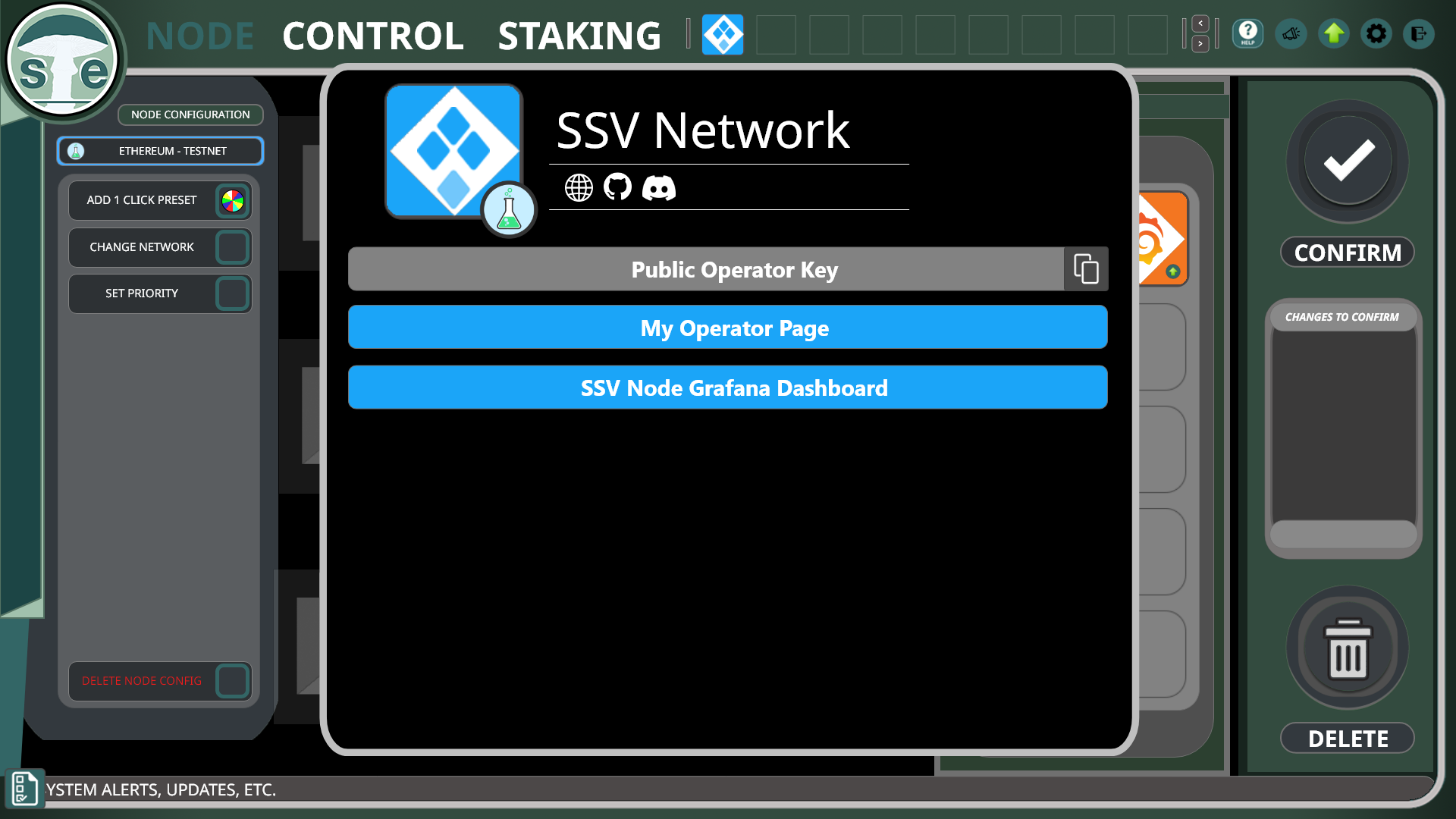
Task: Open the settings gear icon
Action: pyautogui.click(x=1377, y=33)
